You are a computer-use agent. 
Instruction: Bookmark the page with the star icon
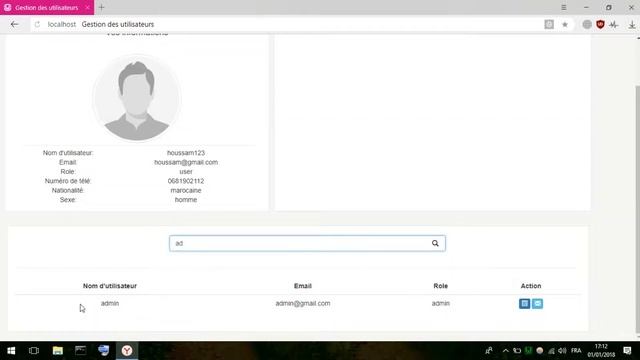(x=565, y=24)
